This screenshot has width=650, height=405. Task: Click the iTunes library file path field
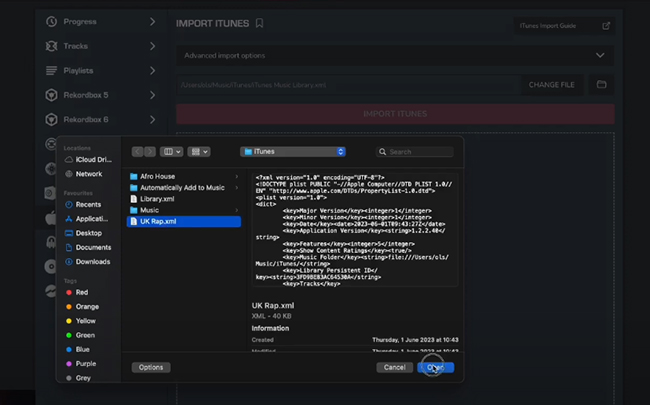click(x=348, y=85)
